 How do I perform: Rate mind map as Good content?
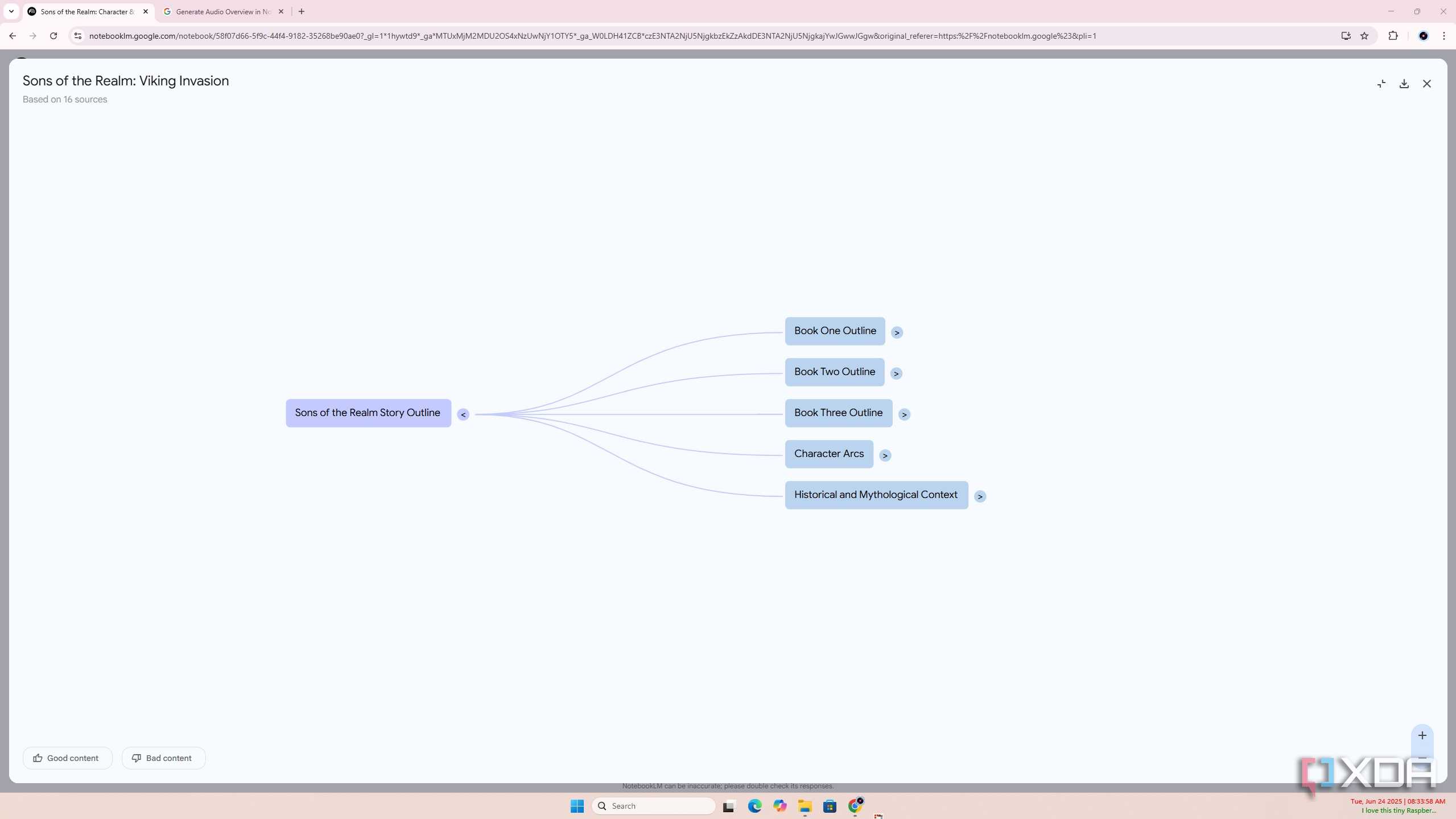[67, 758]
